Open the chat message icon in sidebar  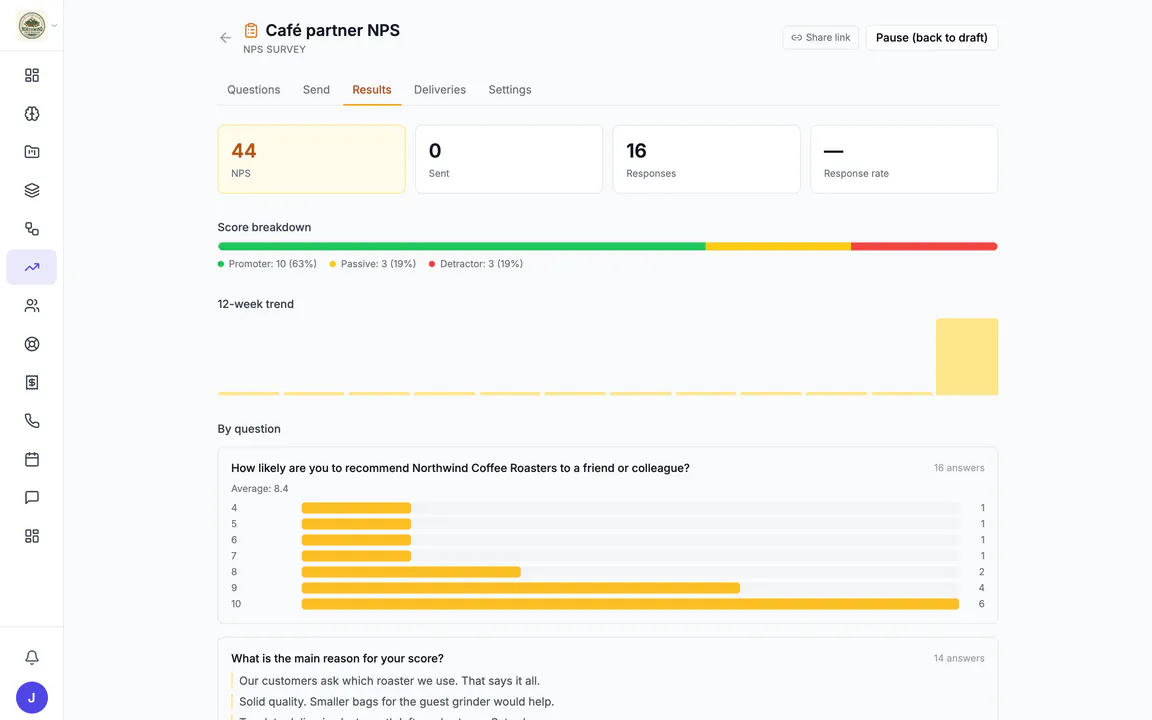(32, 497)
